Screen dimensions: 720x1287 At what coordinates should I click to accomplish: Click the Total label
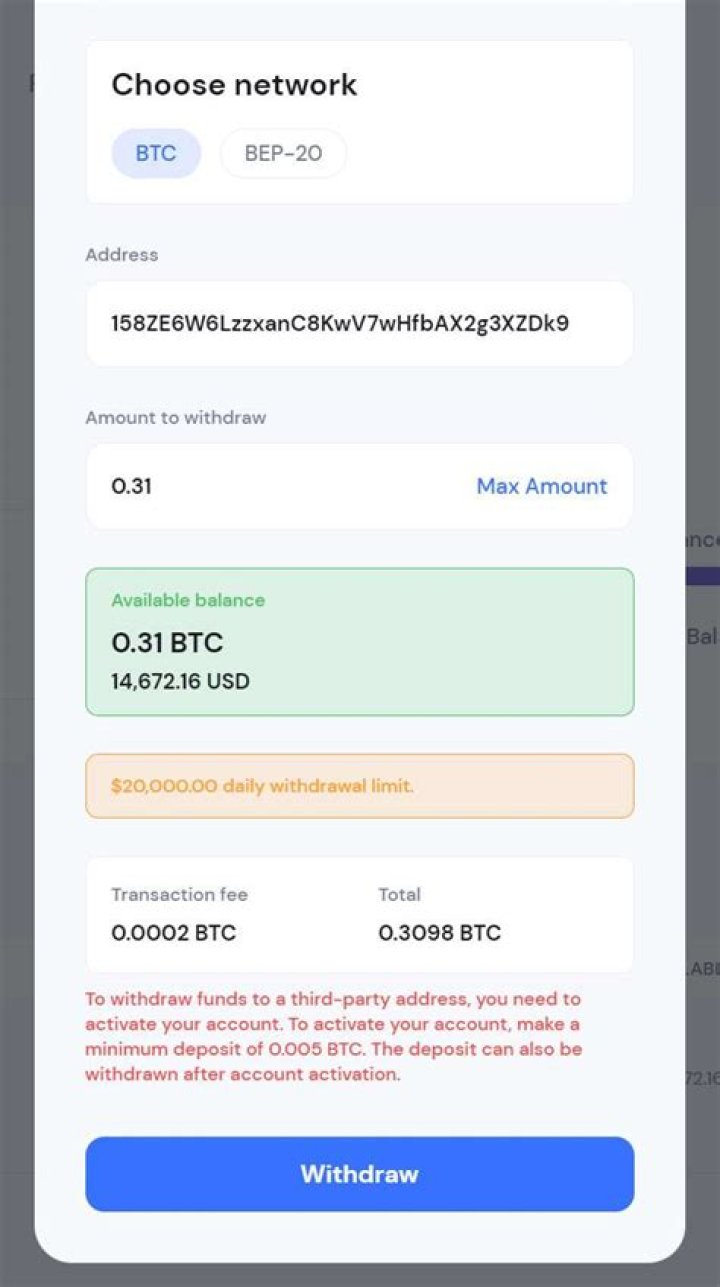pos(399,894)
